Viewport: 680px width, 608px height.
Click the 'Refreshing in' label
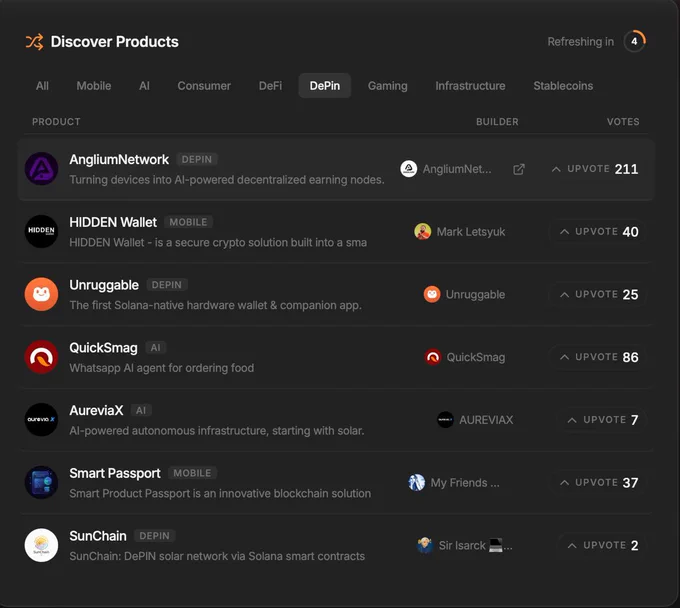pos(580,42)
